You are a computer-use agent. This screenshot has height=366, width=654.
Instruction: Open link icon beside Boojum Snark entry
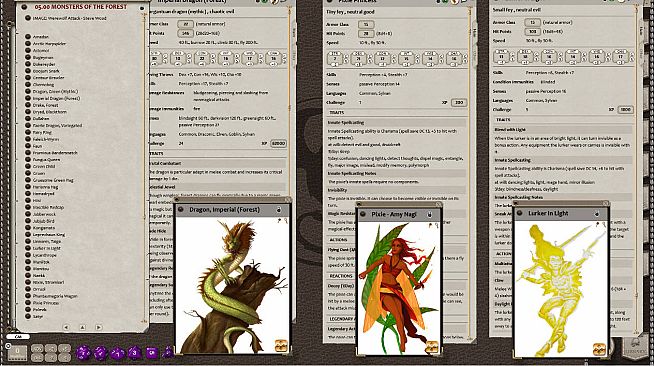click(x=28, y=71)
